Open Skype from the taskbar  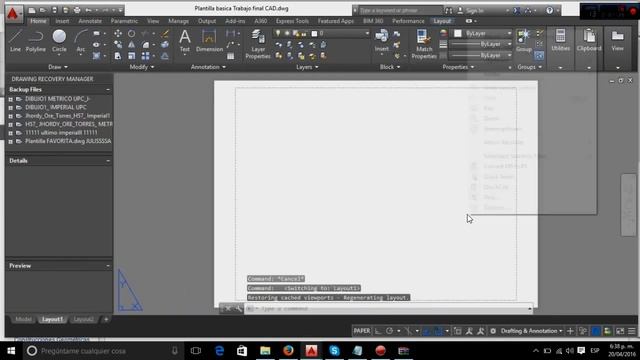coord(334,351)
